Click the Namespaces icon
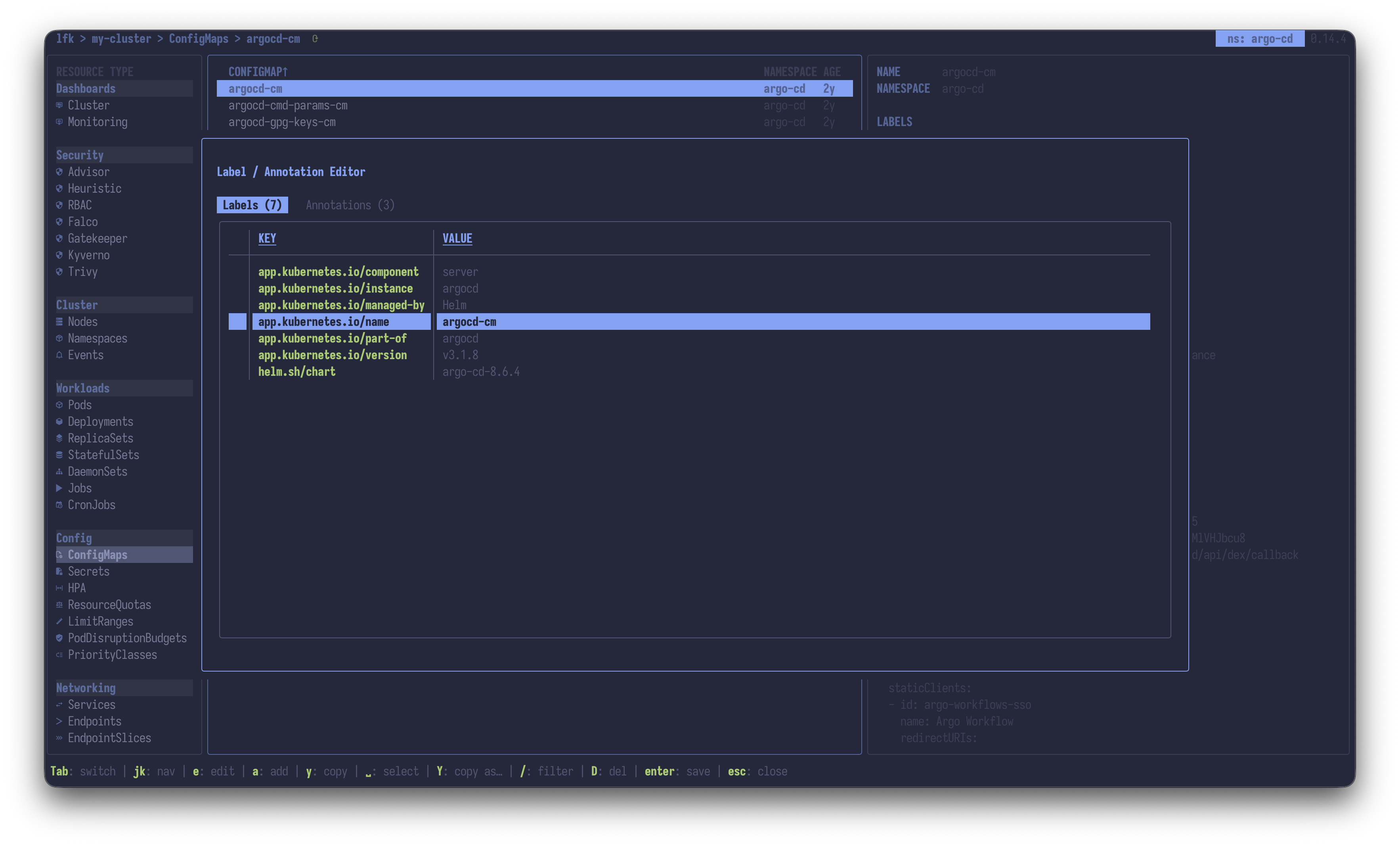1400x846 pixels. point(59,338)
